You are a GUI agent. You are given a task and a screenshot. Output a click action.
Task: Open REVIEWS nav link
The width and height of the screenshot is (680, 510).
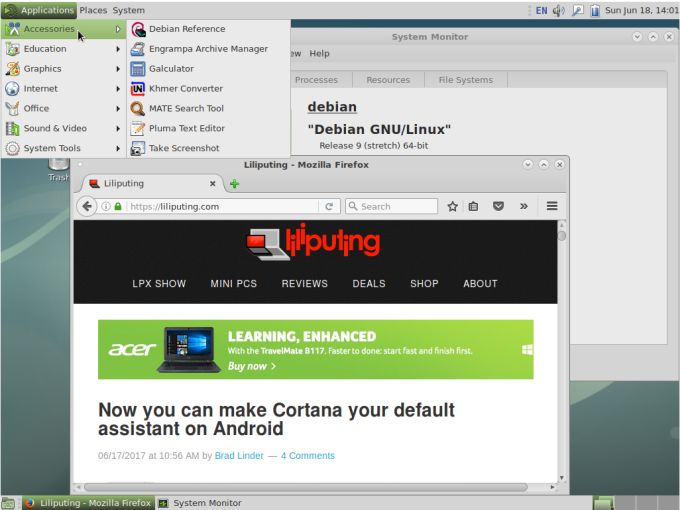pyautogui.click(x=304, y=284)
